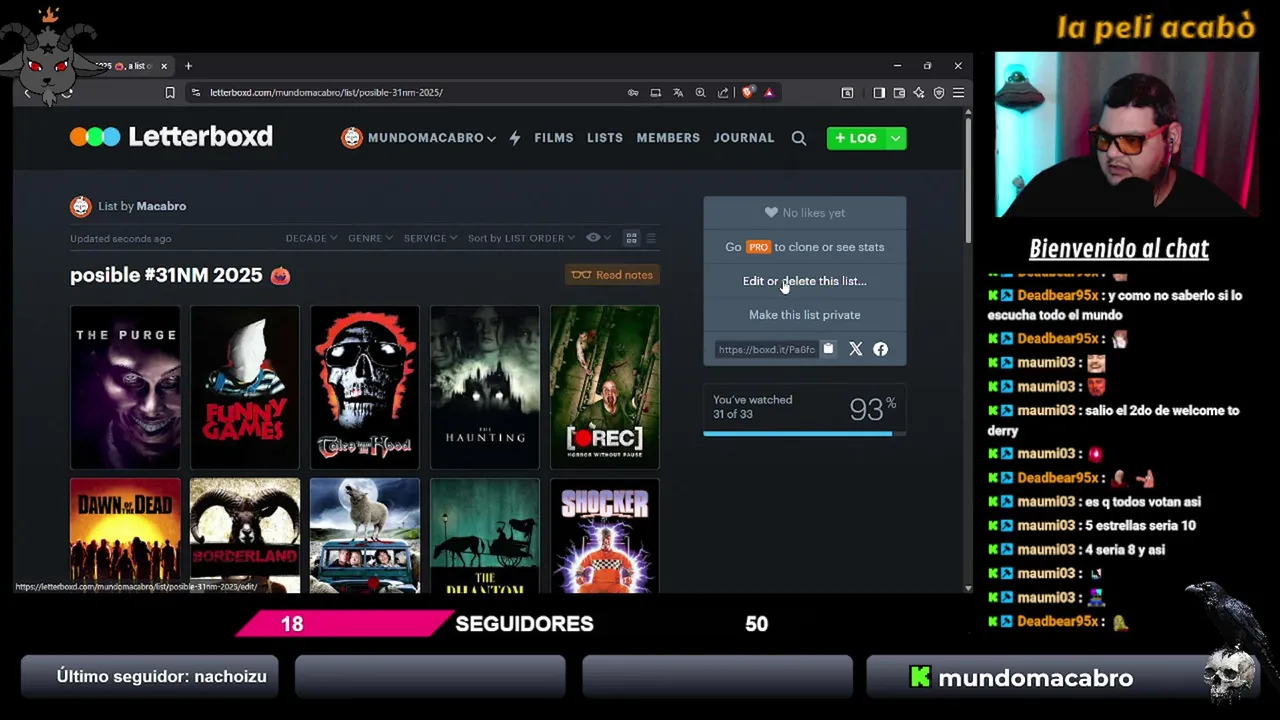The width and height of the screenshot is (1280, 720).
Task: Open the MEMBERS menu
Action: click(668, 138)
